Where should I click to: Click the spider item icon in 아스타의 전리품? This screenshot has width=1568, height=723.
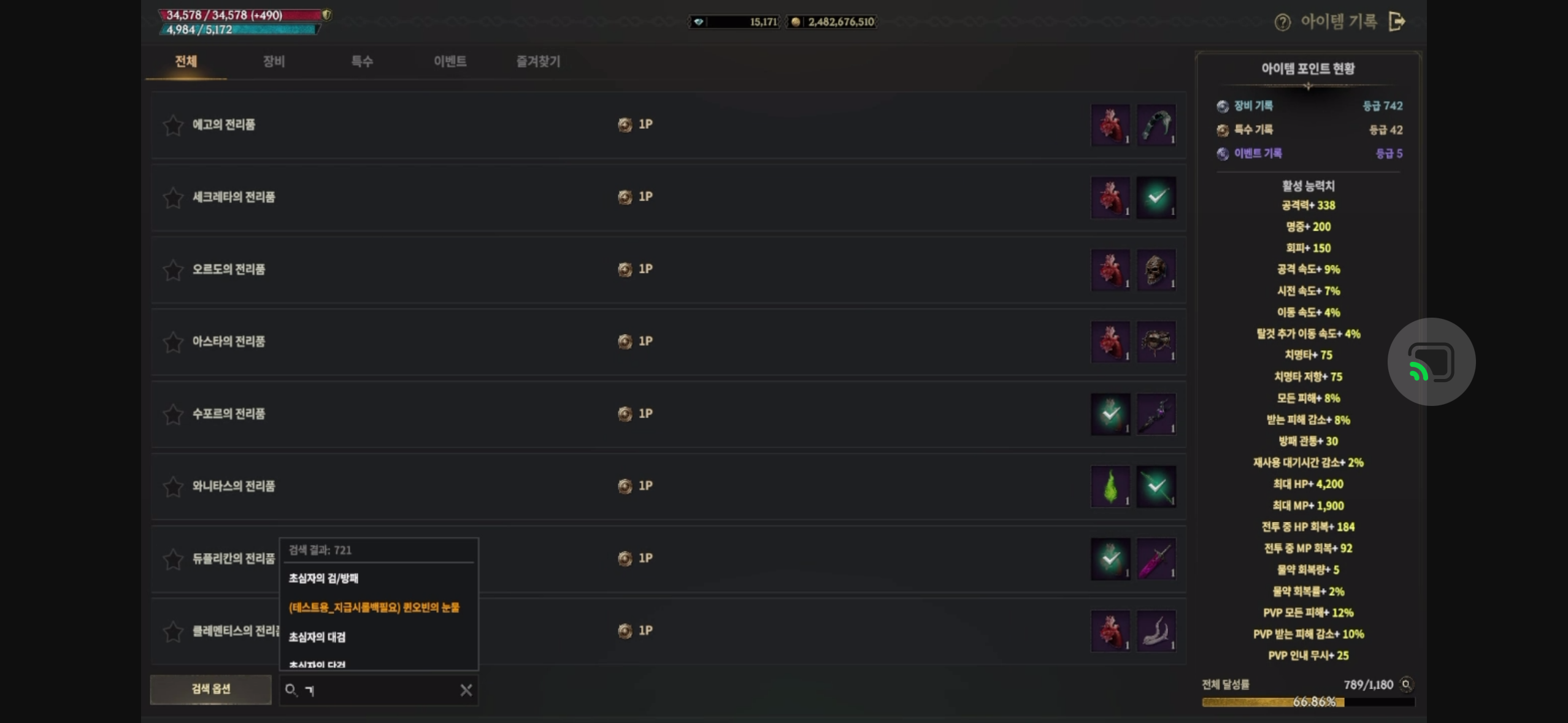click(1156, 342)
